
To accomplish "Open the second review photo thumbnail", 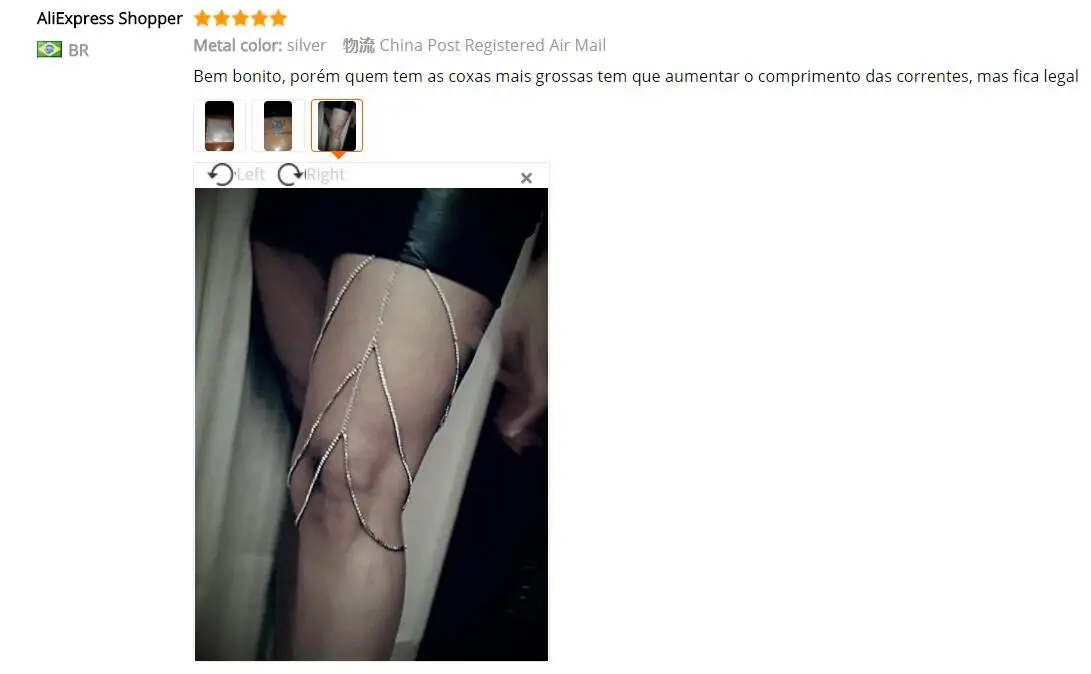I will coord(278,126).
